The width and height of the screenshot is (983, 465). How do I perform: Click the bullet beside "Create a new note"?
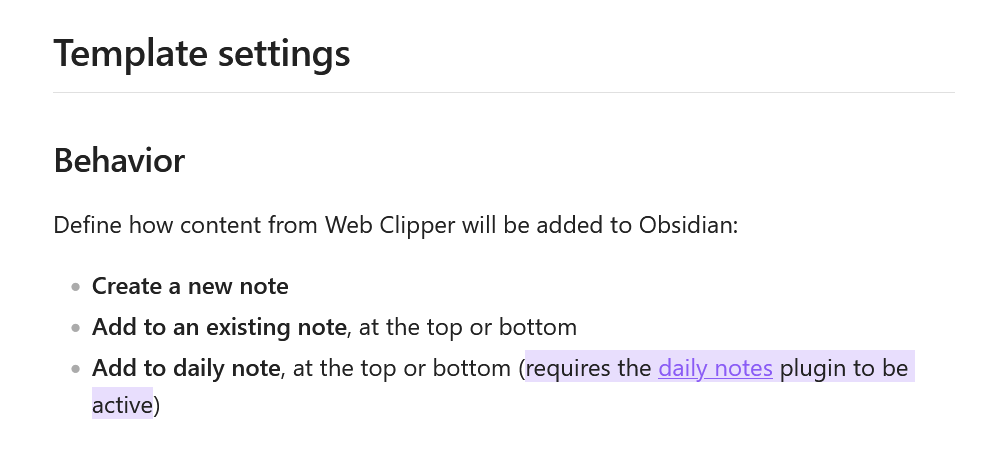point(76,288)
